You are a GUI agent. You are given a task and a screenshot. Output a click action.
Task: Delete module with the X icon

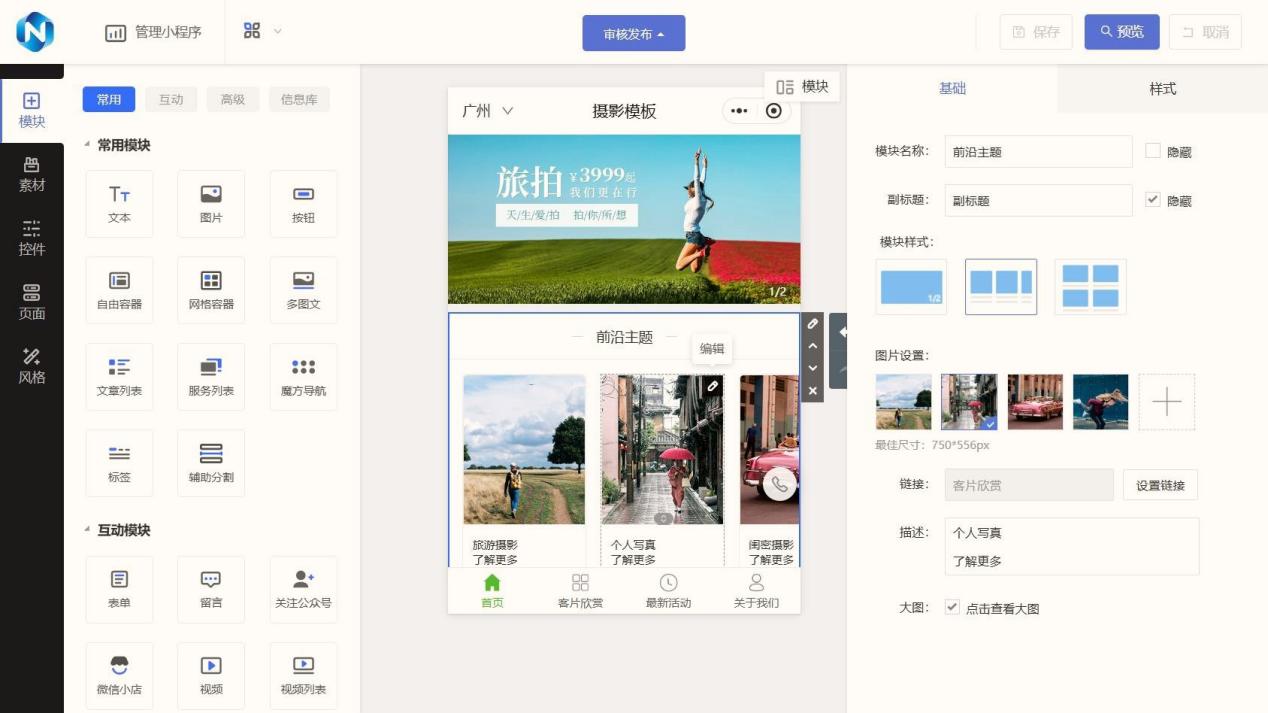tap(813, 390)
